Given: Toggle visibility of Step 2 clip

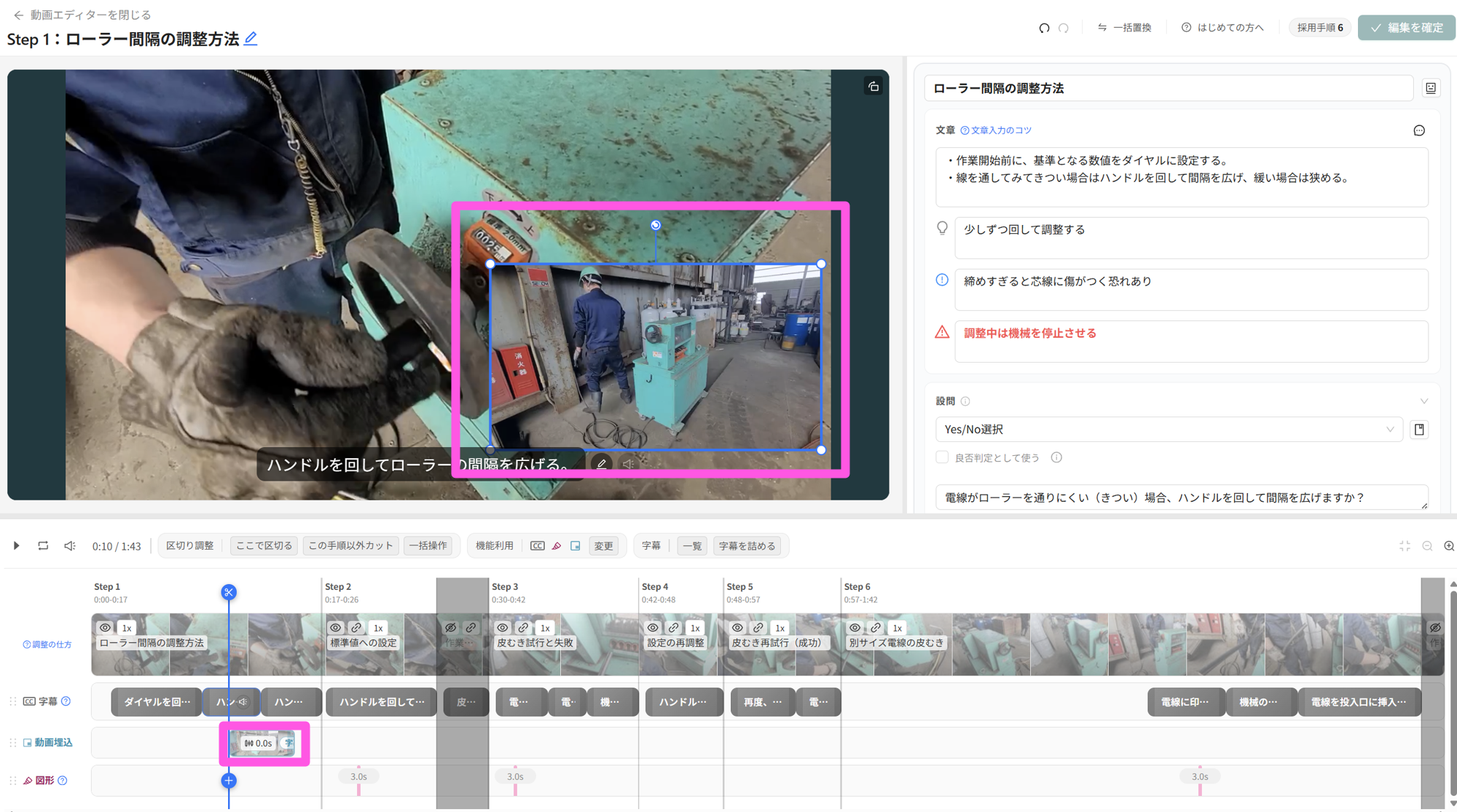Looking at the screenshot, I should (x=335, y=628).
